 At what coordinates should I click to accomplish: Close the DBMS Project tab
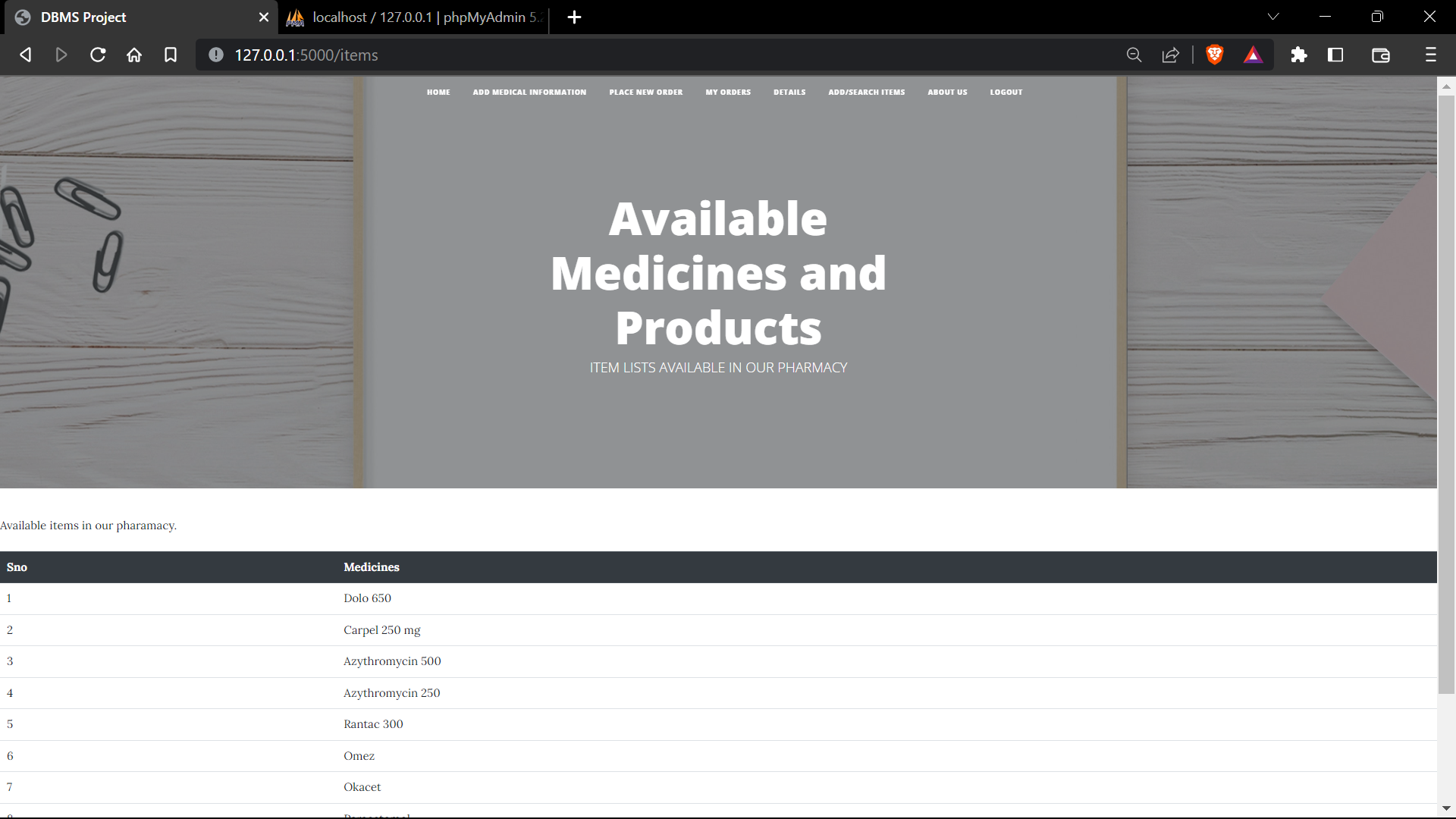264,17
